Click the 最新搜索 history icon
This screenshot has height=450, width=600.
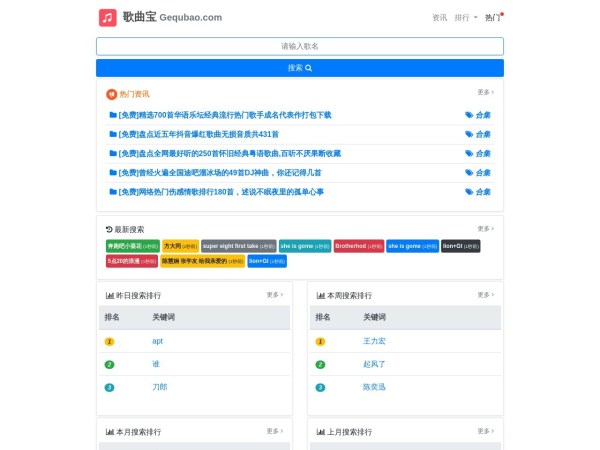pos(109,229)
